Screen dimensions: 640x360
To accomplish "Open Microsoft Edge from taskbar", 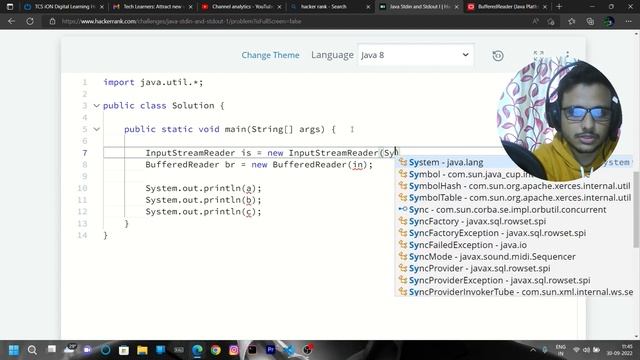I will pos(197,350).
